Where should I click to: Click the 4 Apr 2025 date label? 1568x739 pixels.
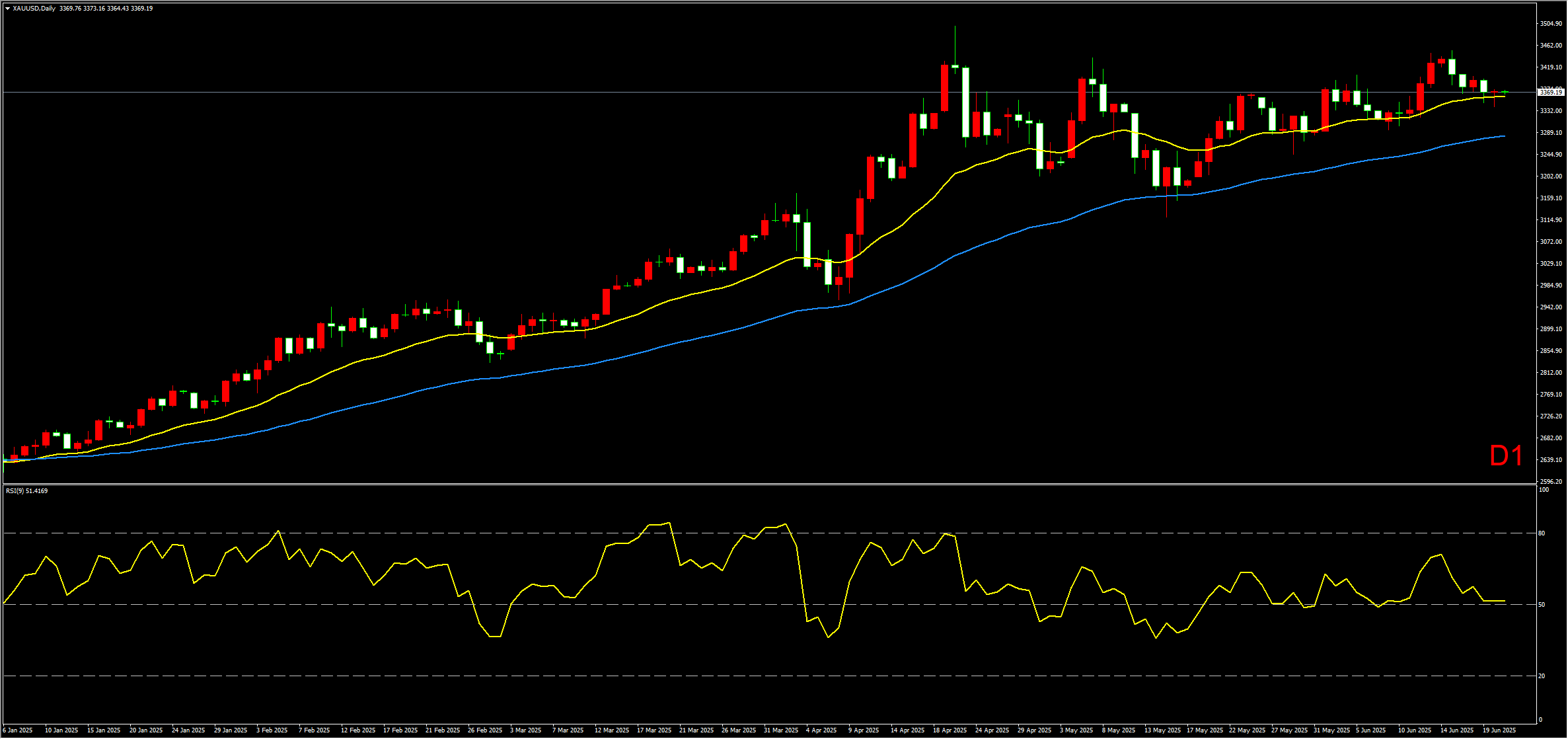pos(821,730)
